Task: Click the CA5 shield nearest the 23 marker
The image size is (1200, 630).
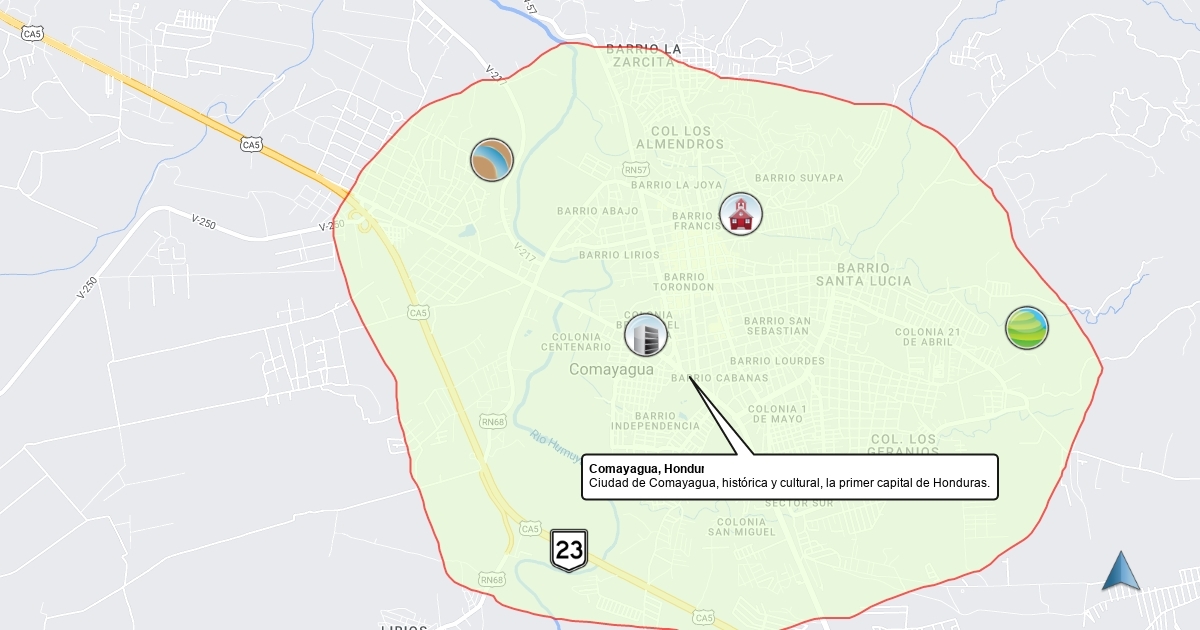Action: (x=528, y=527)
